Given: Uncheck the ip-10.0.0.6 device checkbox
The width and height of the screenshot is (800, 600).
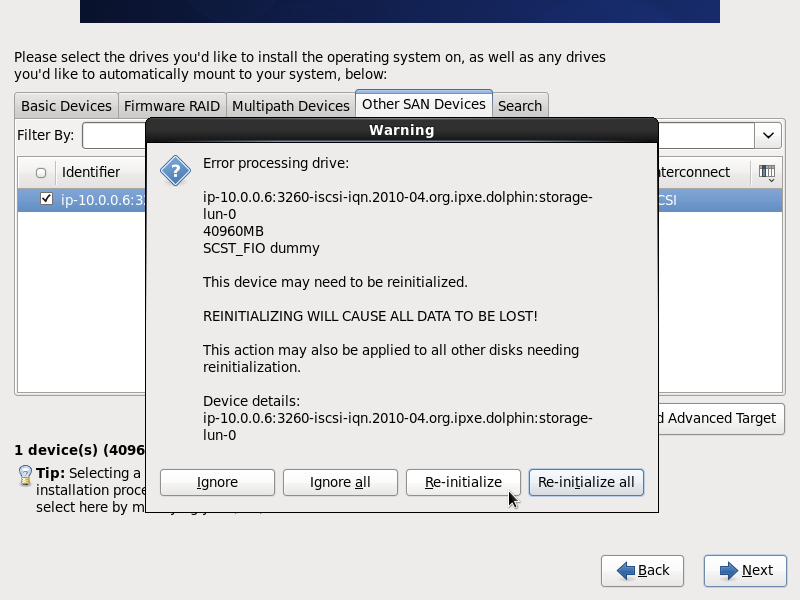Looking at the screenshot, I should [x=46, y=199].
